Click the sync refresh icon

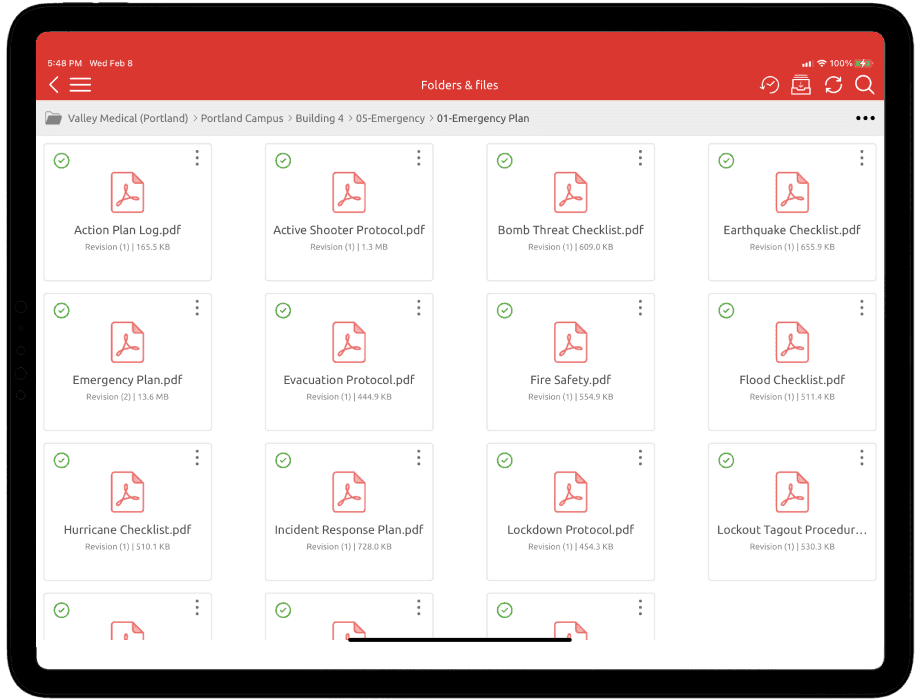pos(833,85)
